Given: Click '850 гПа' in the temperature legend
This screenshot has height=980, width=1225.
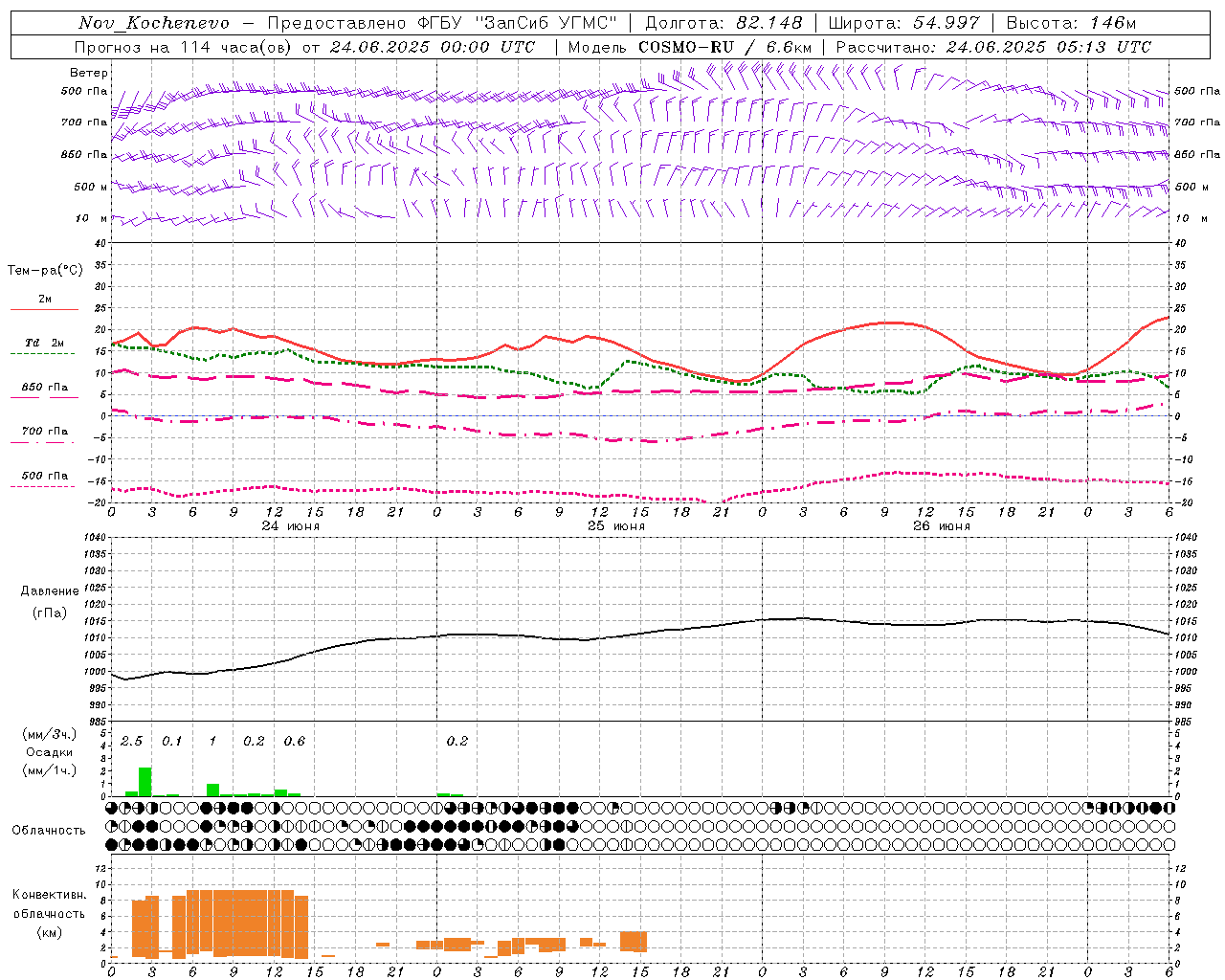Looking at the screenshot, I should click(x=45, y=388).
